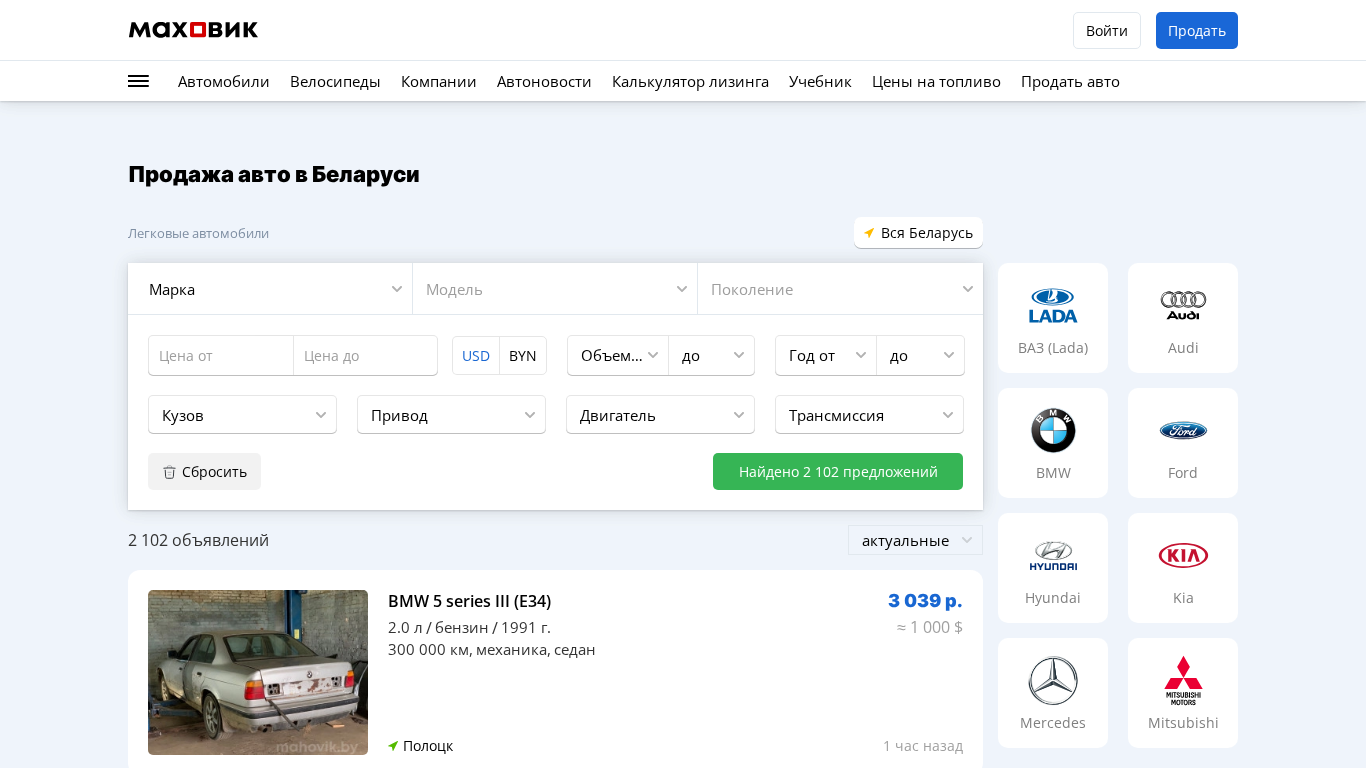This screenshot has height=768, width=1366.
Task: Open the Автомобили menu item
Action: [224, 81]
